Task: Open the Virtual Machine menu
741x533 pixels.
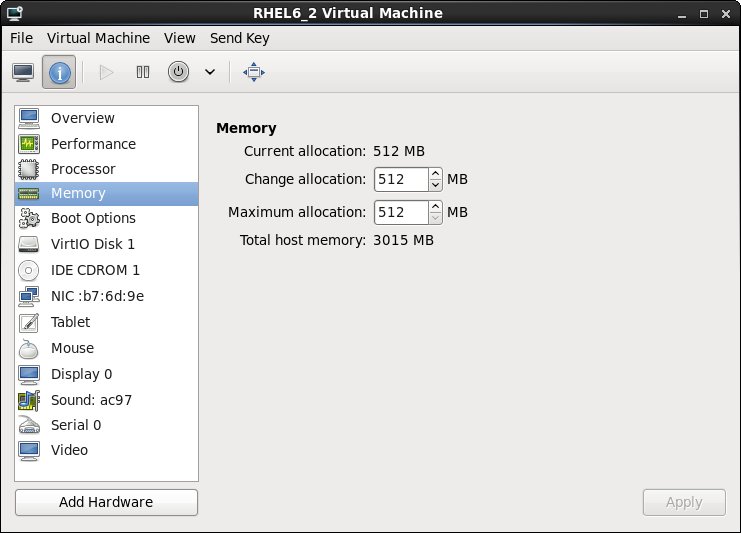Action: pos(98,38)
